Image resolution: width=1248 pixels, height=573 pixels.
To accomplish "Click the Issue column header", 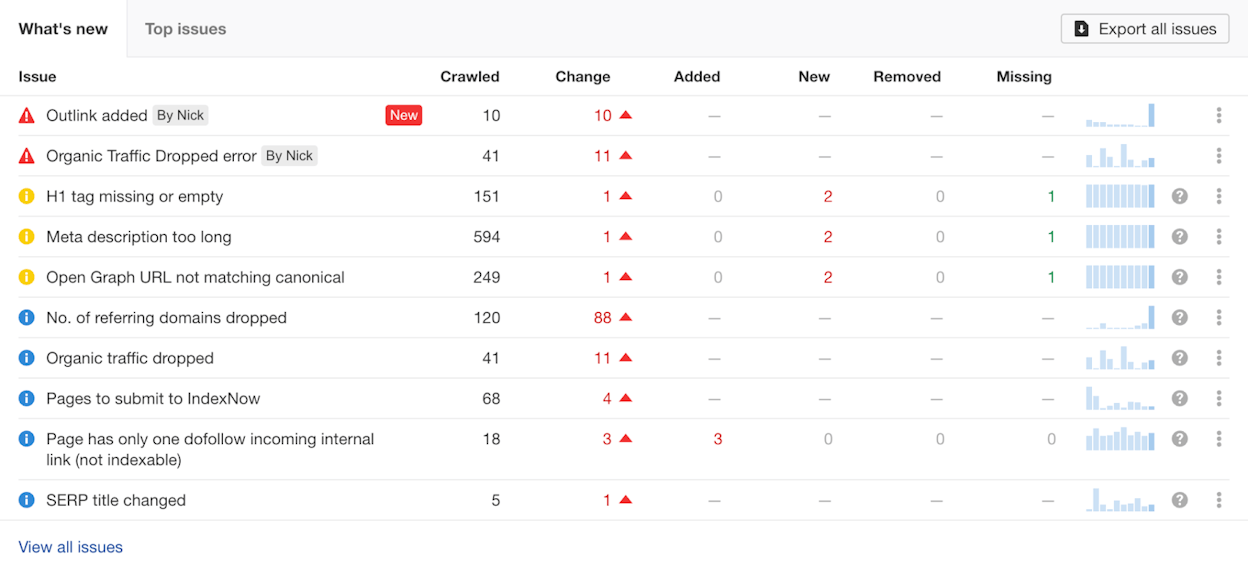I will pos(37,76).
